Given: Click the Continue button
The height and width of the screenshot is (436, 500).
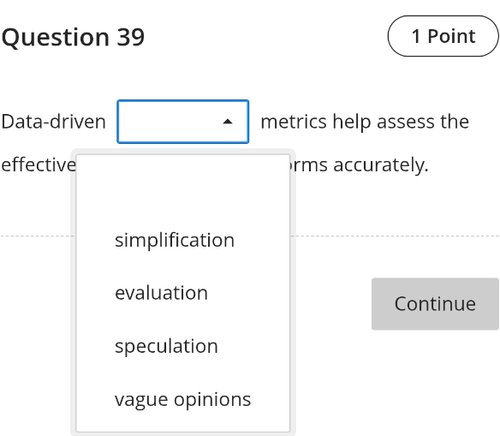Looking at the screenshot, I should pos(435,304).
